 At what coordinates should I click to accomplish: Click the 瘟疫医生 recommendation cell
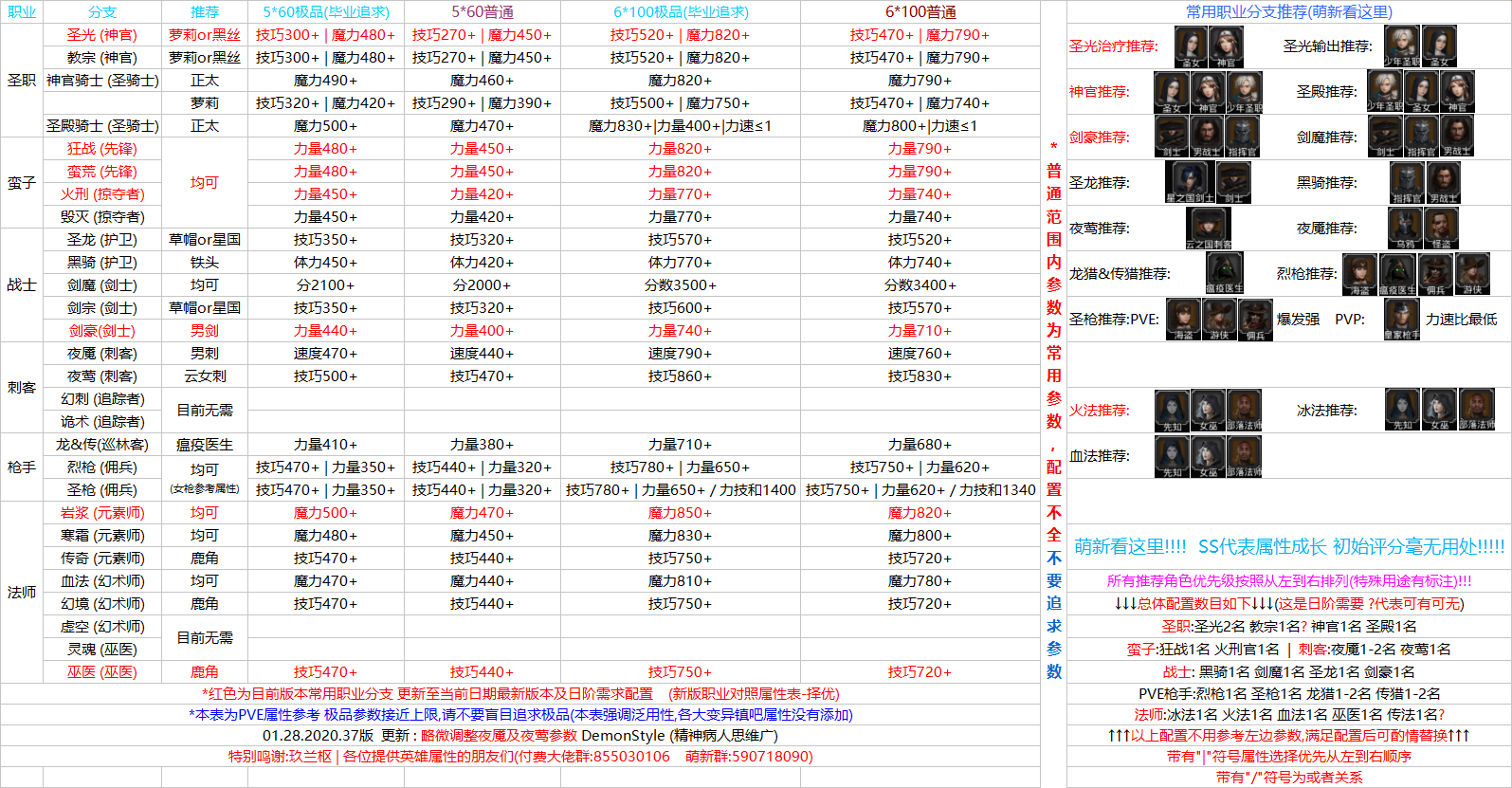(205, 445)
